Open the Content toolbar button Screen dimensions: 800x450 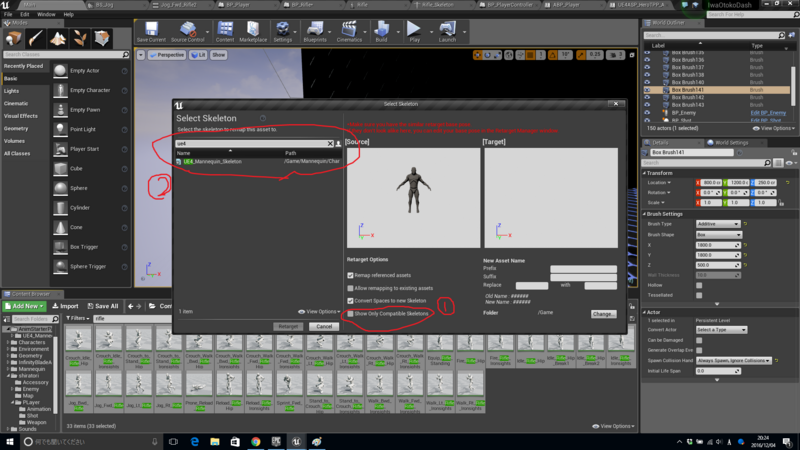pos(224,32)
